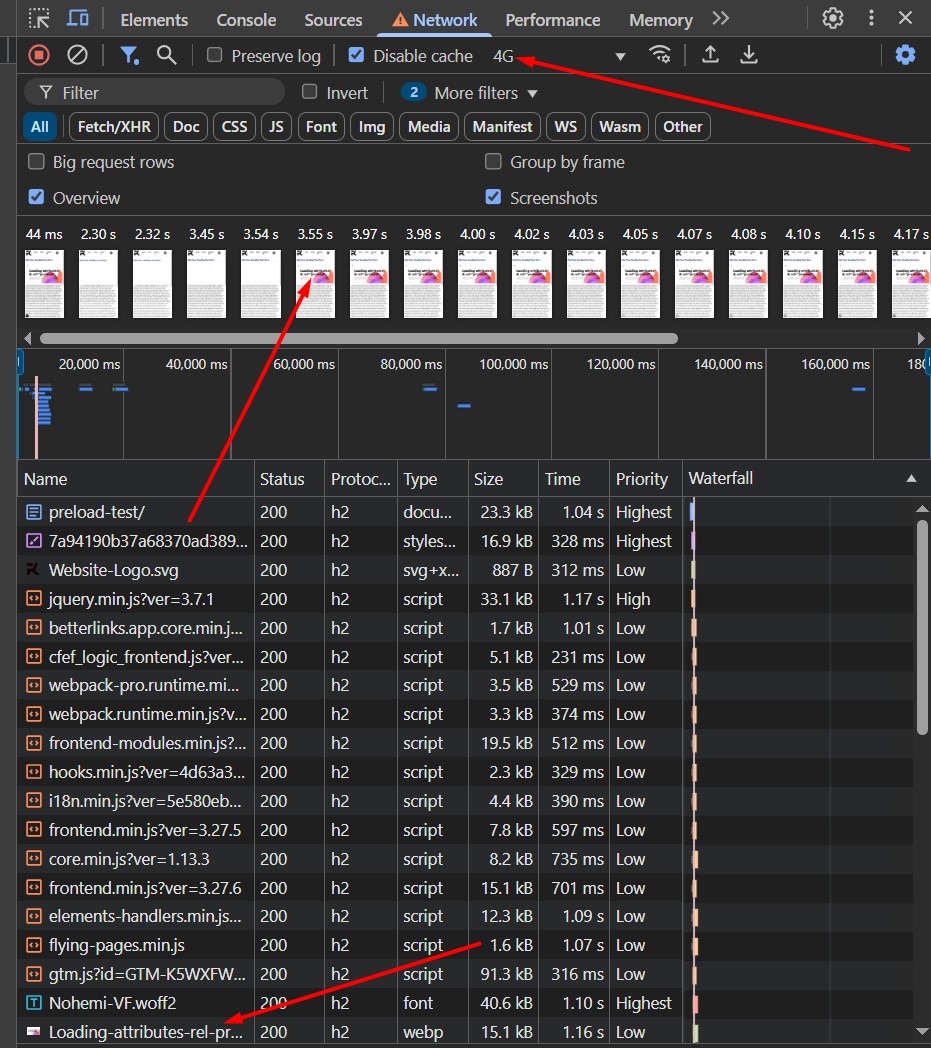Screen dimensions: 931x1048
Task: Toggle the device toolbar icon
Action: click(x=78, y=18)
